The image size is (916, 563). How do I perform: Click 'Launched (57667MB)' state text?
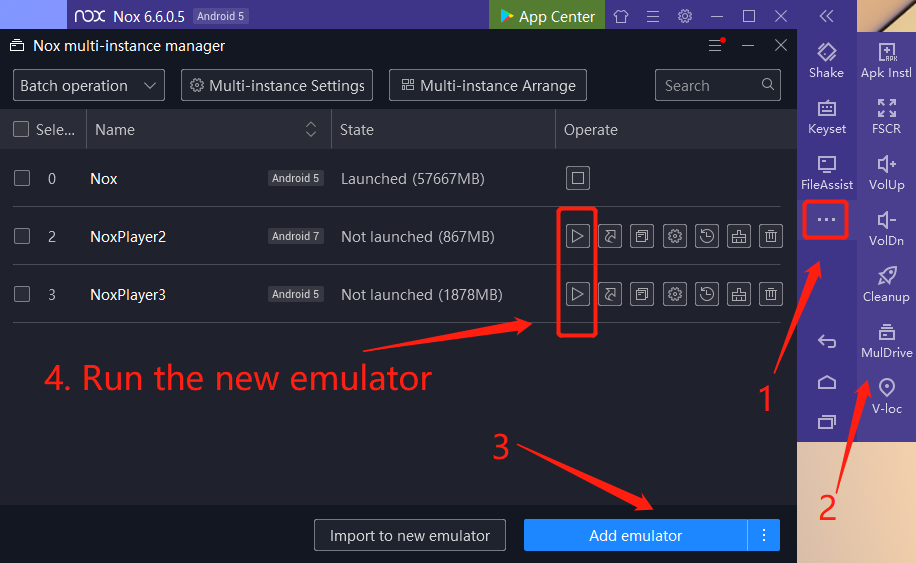click(x=413, y=179)
